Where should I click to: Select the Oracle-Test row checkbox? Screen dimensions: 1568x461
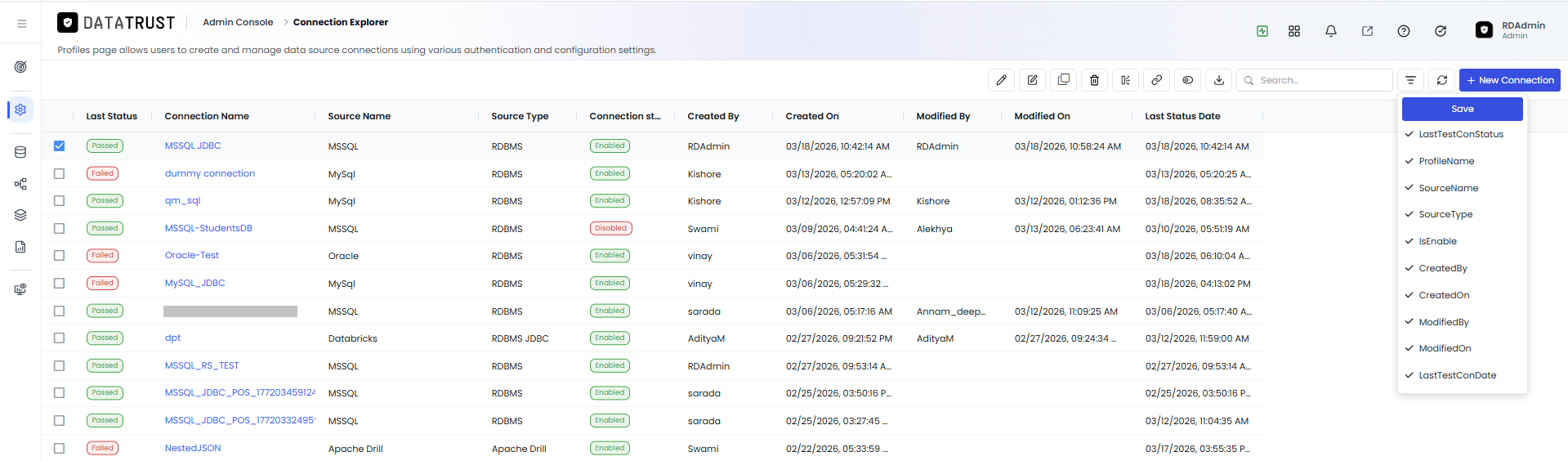click(59, 255)
